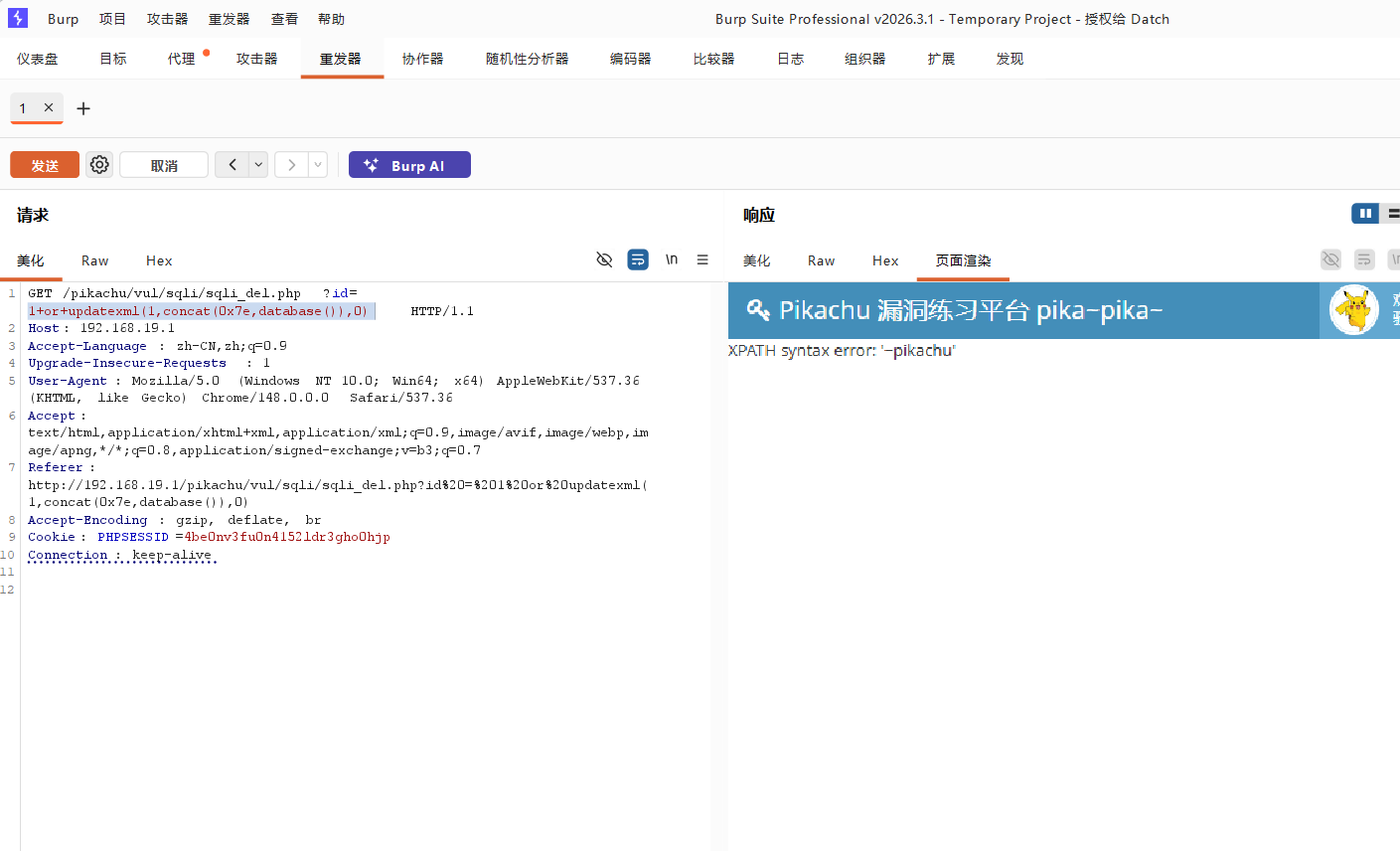Switch to the 目标 tab

click(x=113, y=59)
